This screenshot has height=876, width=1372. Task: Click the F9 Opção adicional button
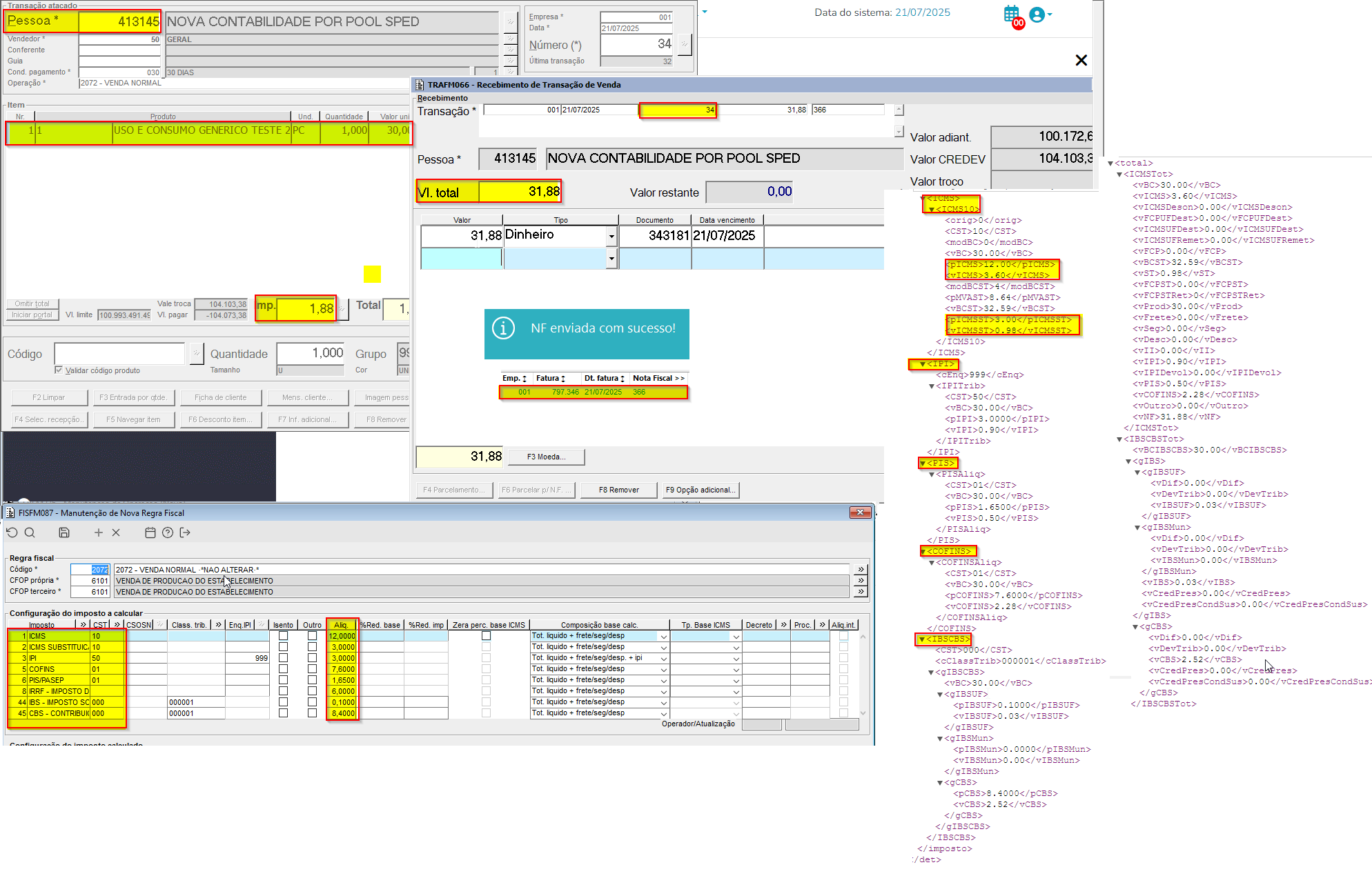pos(700,490)
